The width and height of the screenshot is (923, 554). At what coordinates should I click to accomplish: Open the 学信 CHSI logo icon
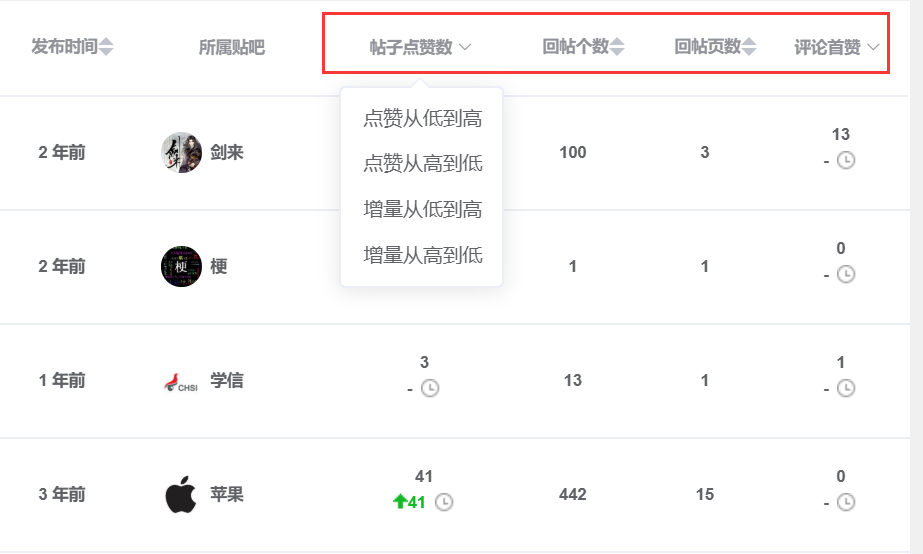181,382
